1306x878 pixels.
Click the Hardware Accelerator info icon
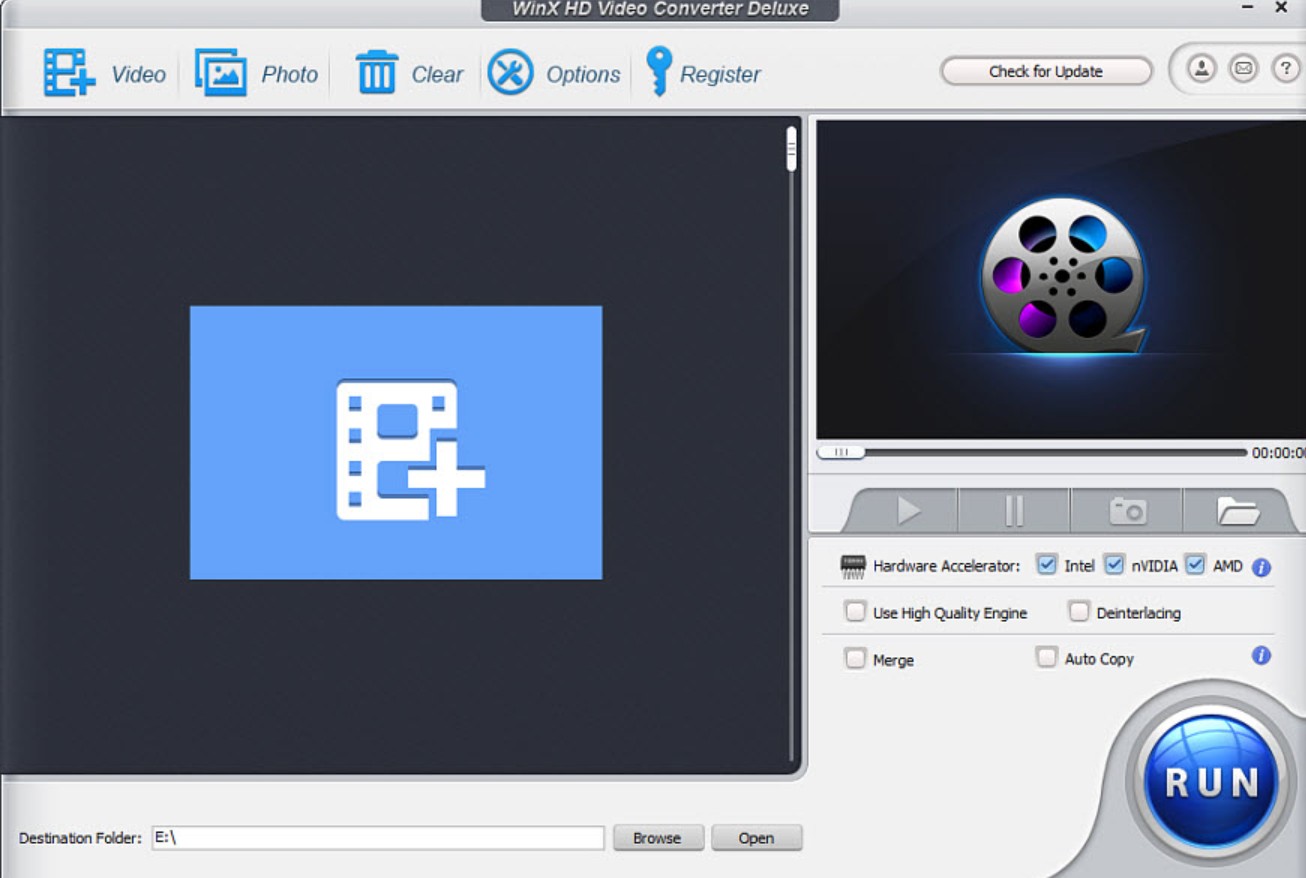(x=1261, y=567)
